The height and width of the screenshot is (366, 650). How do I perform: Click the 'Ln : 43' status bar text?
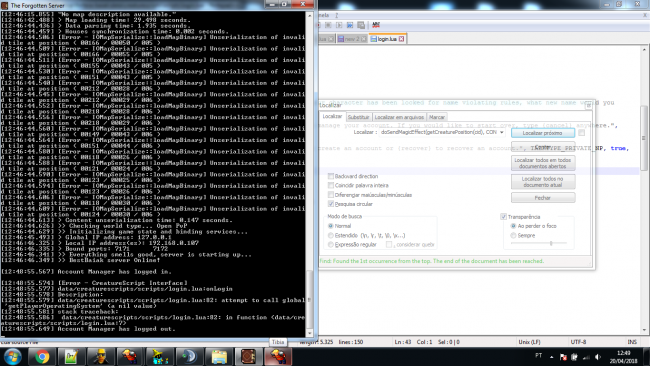(x=403, y=342)
